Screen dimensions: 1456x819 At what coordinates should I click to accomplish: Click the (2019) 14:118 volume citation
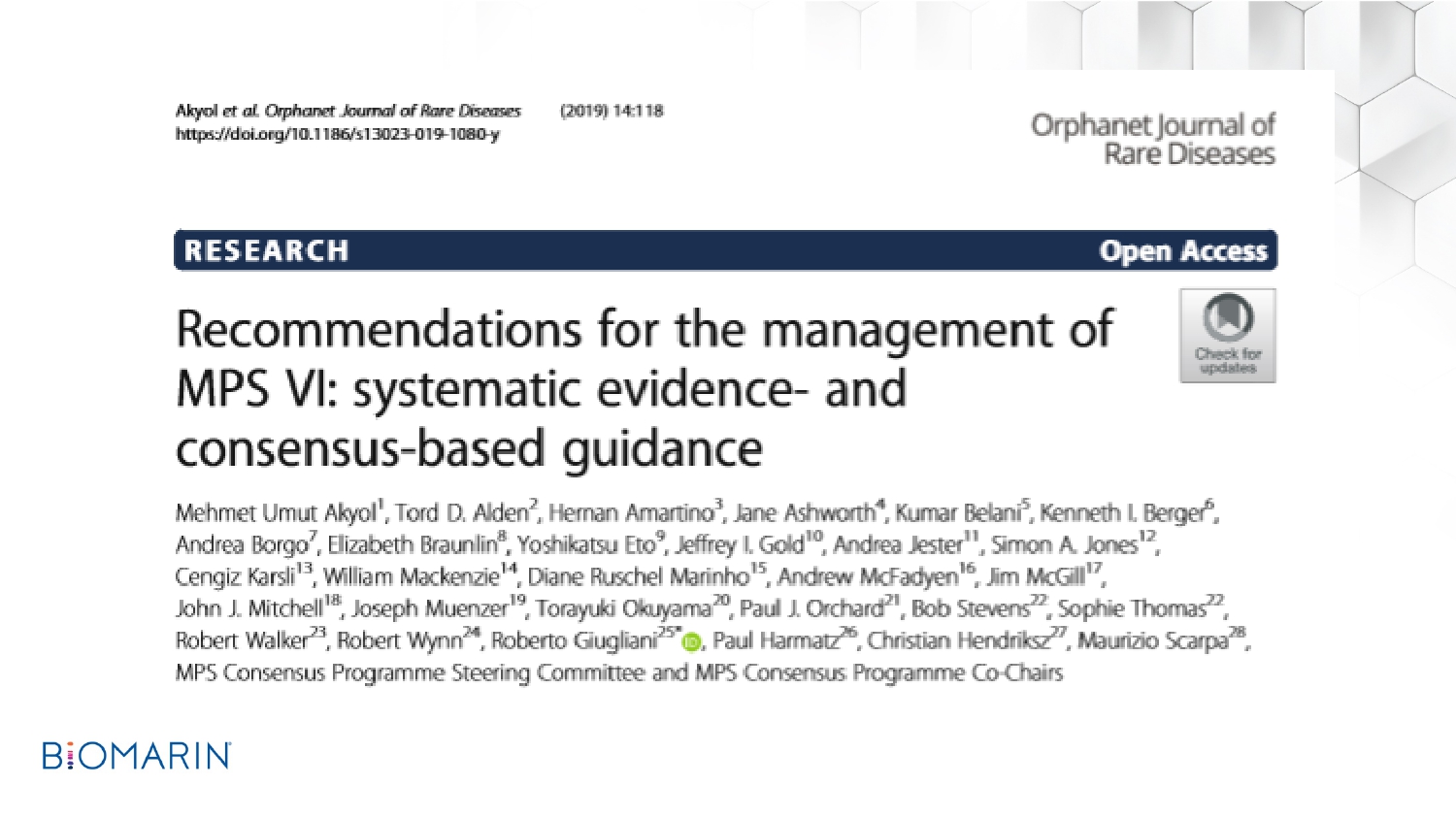point(612,111)
